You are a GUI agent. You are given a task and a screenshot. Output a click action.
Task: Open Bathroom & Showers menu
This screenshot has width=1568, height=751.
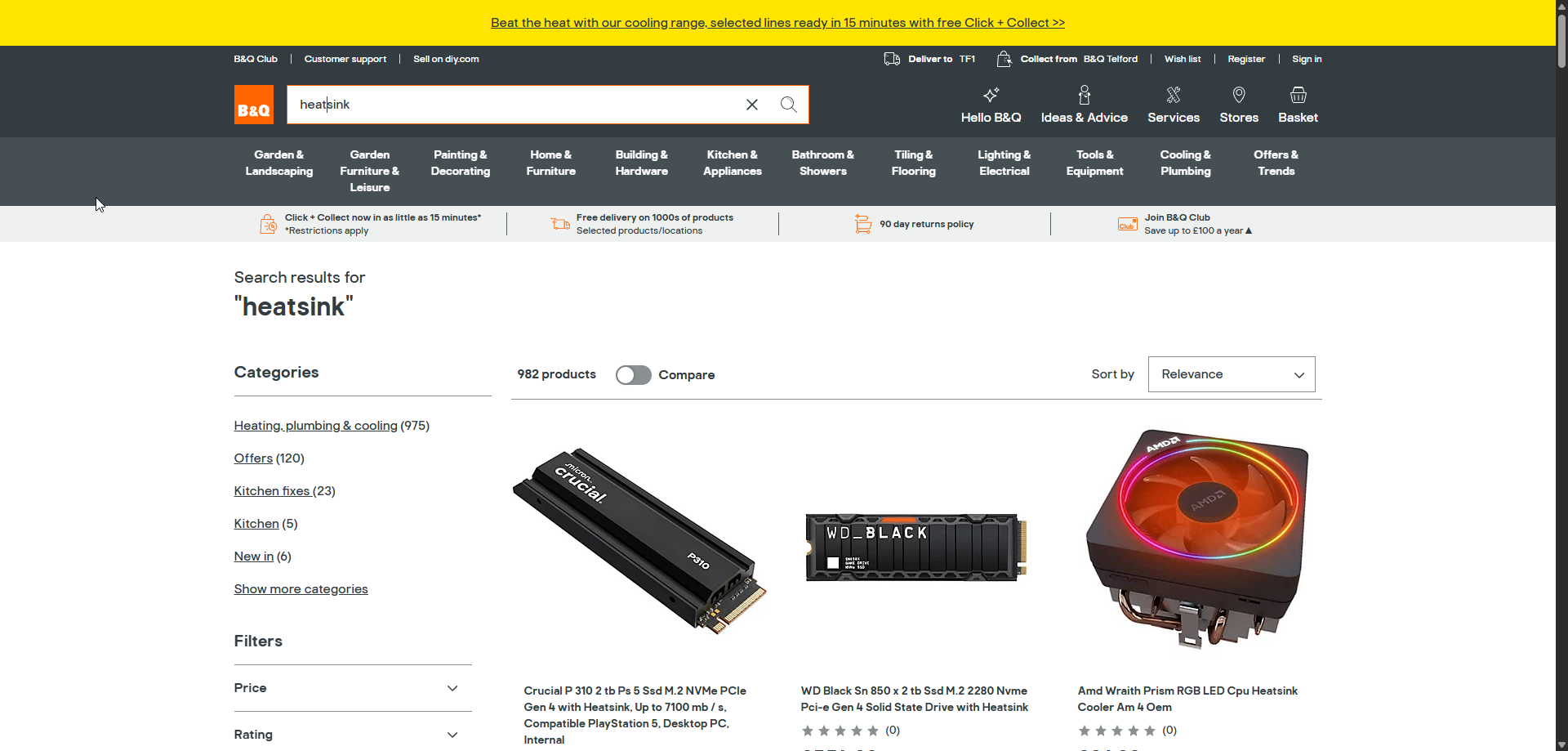pyautogui.click(x=823, y=163)
